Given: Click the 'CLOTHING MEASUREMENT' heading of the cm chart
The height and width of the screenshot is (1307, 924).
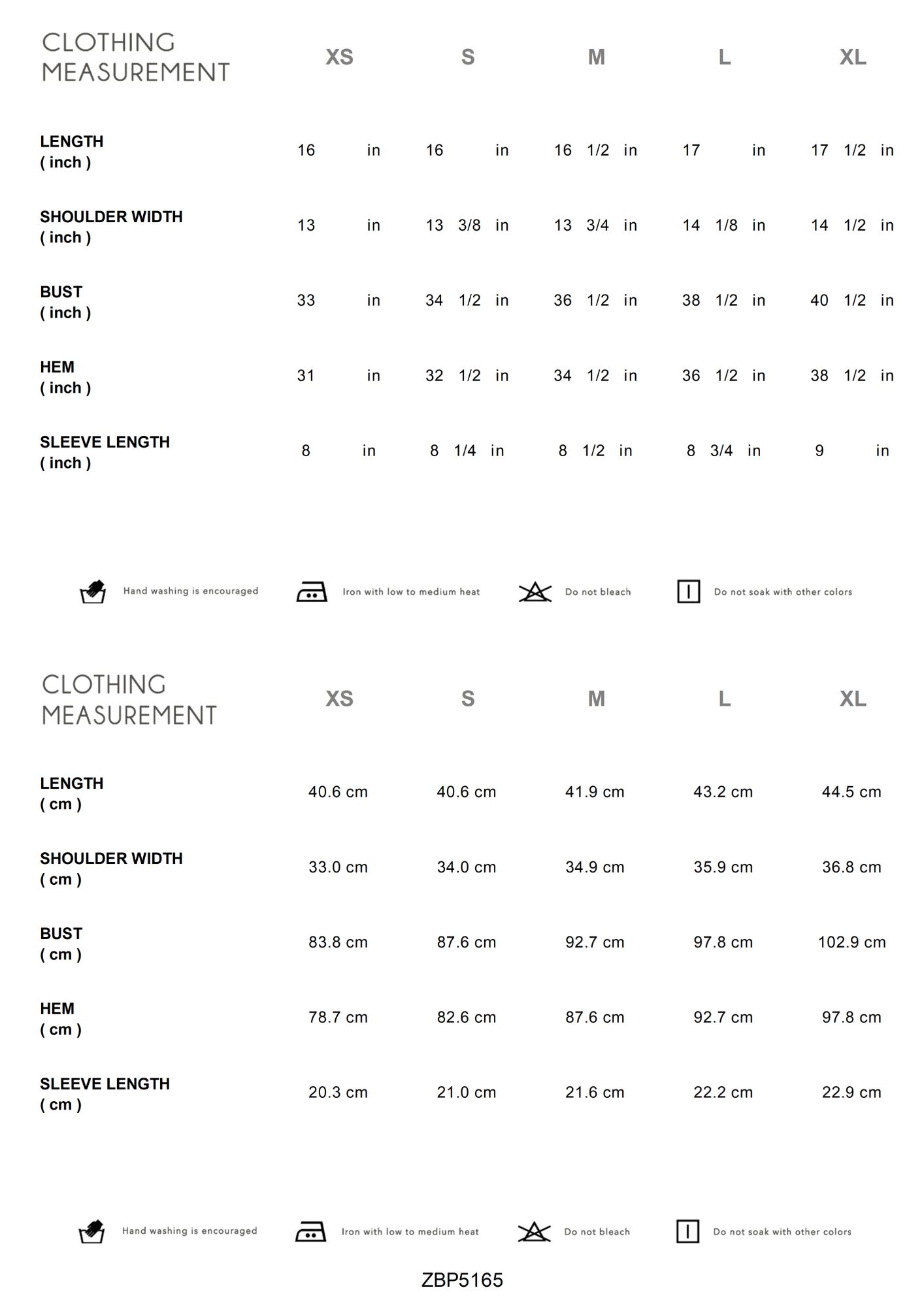Looking at the screenshot, I should click(x=129, y=700).
